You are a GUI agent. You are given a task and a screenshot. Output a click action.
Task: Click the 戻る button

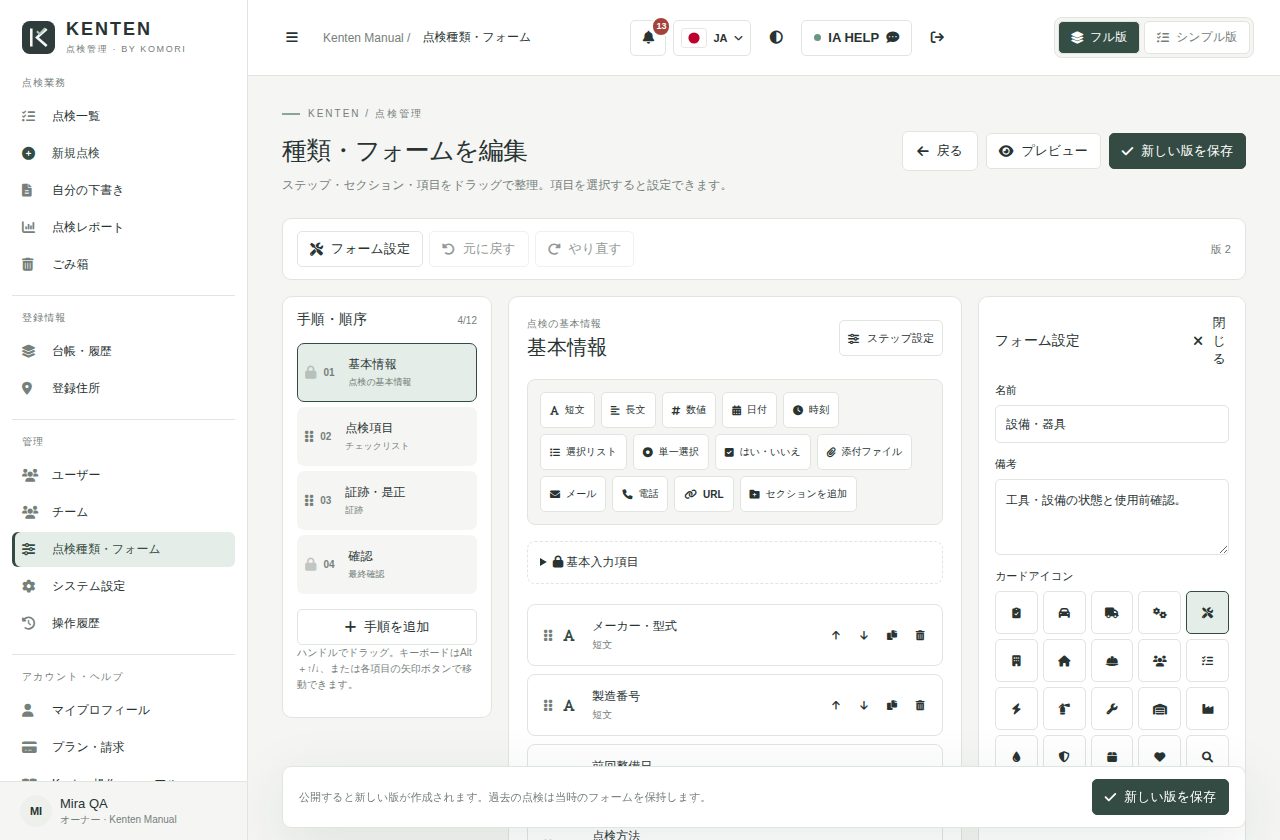click(940, 151)
